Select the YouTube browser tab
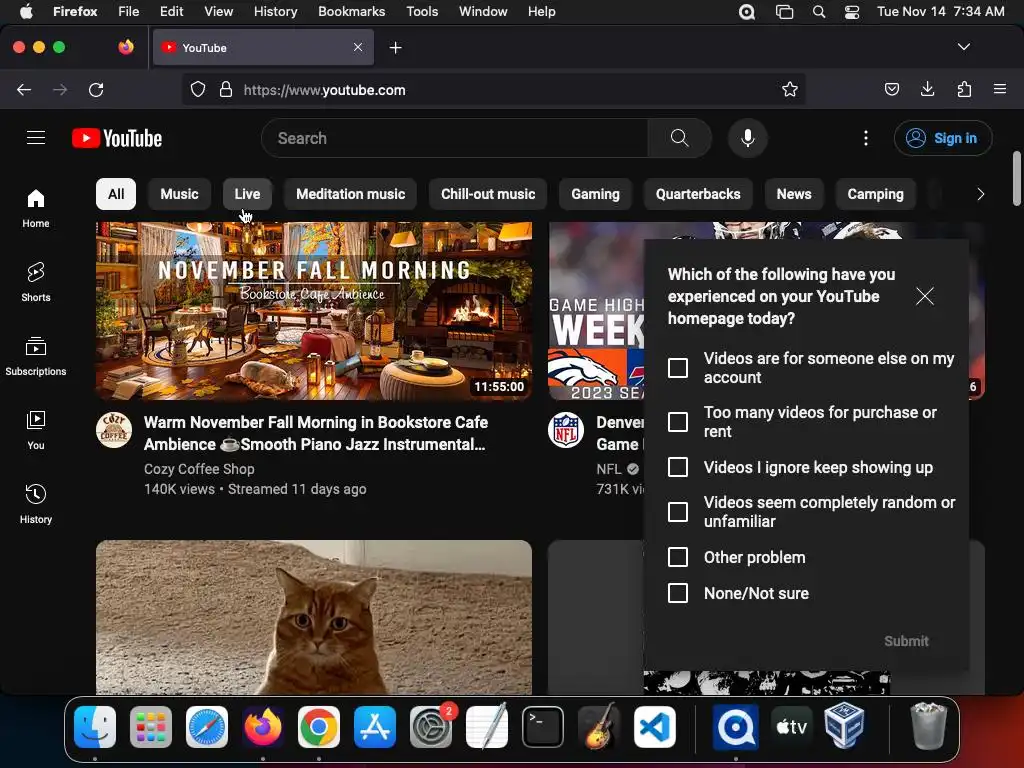 coord(263,48)
